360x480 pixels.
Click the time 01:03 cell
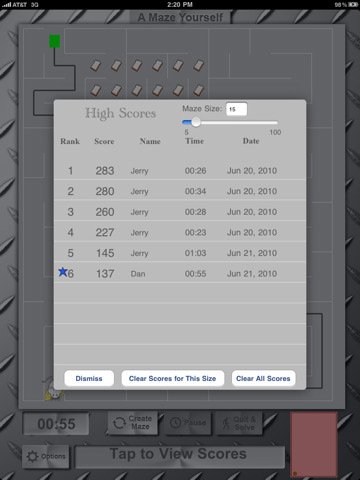[x=195, y=253]
